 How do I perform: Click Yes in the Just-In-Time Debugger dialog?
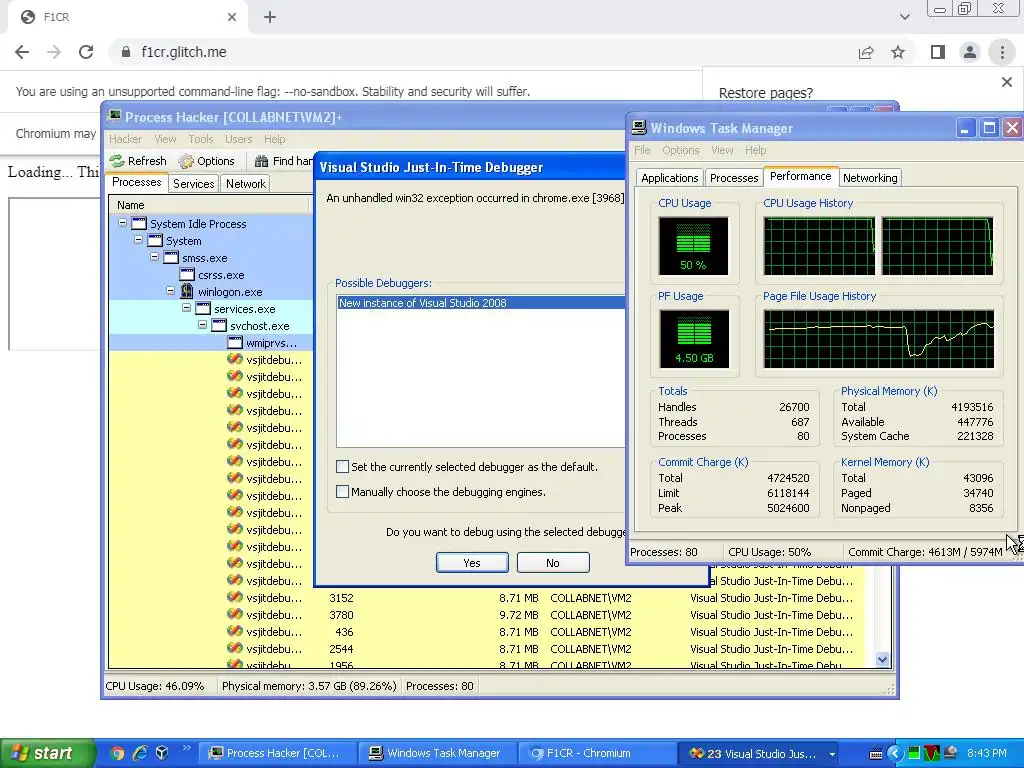[x=472, y=563]
